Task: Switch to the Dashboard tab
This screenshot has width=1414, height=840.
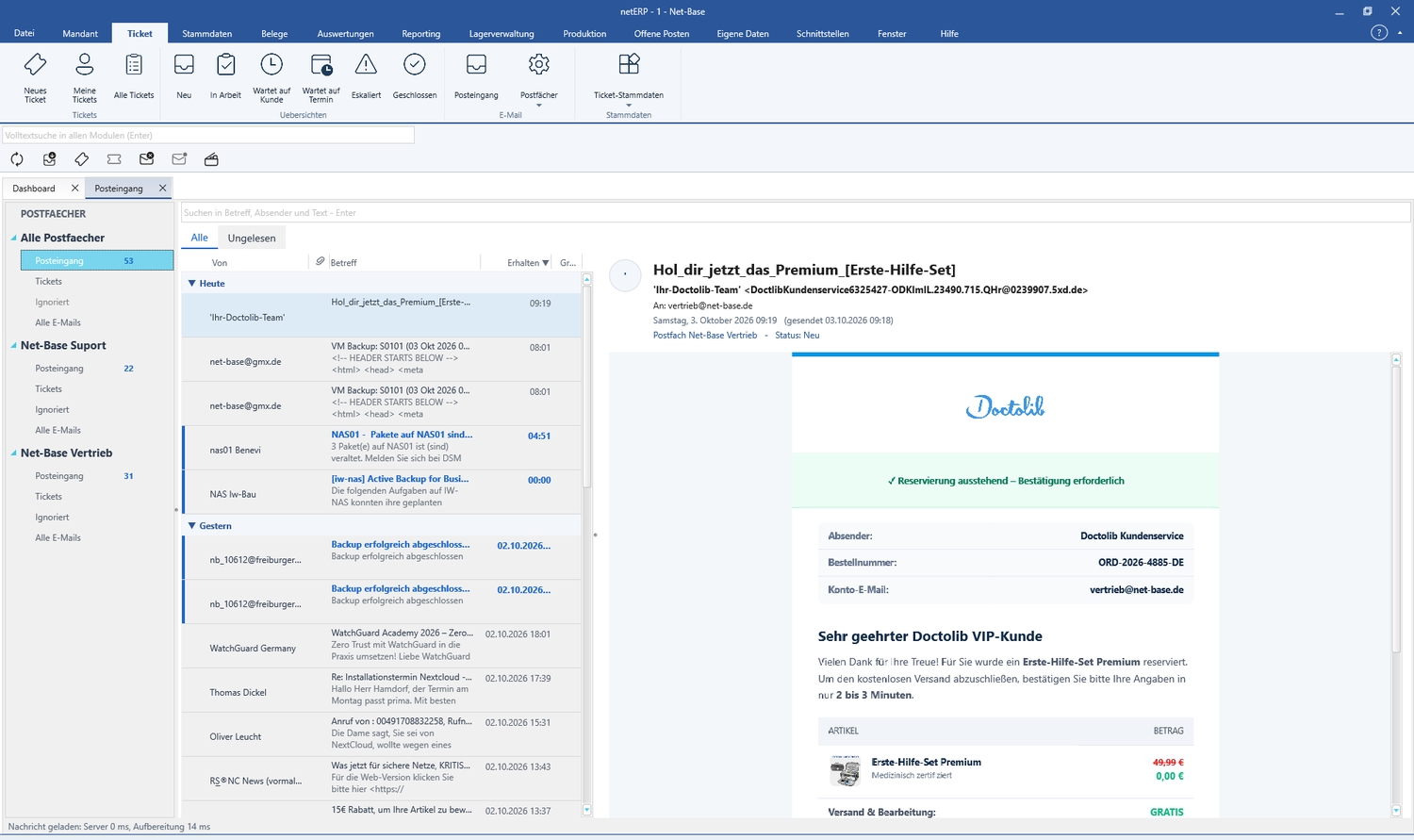Action: point(34,189)
